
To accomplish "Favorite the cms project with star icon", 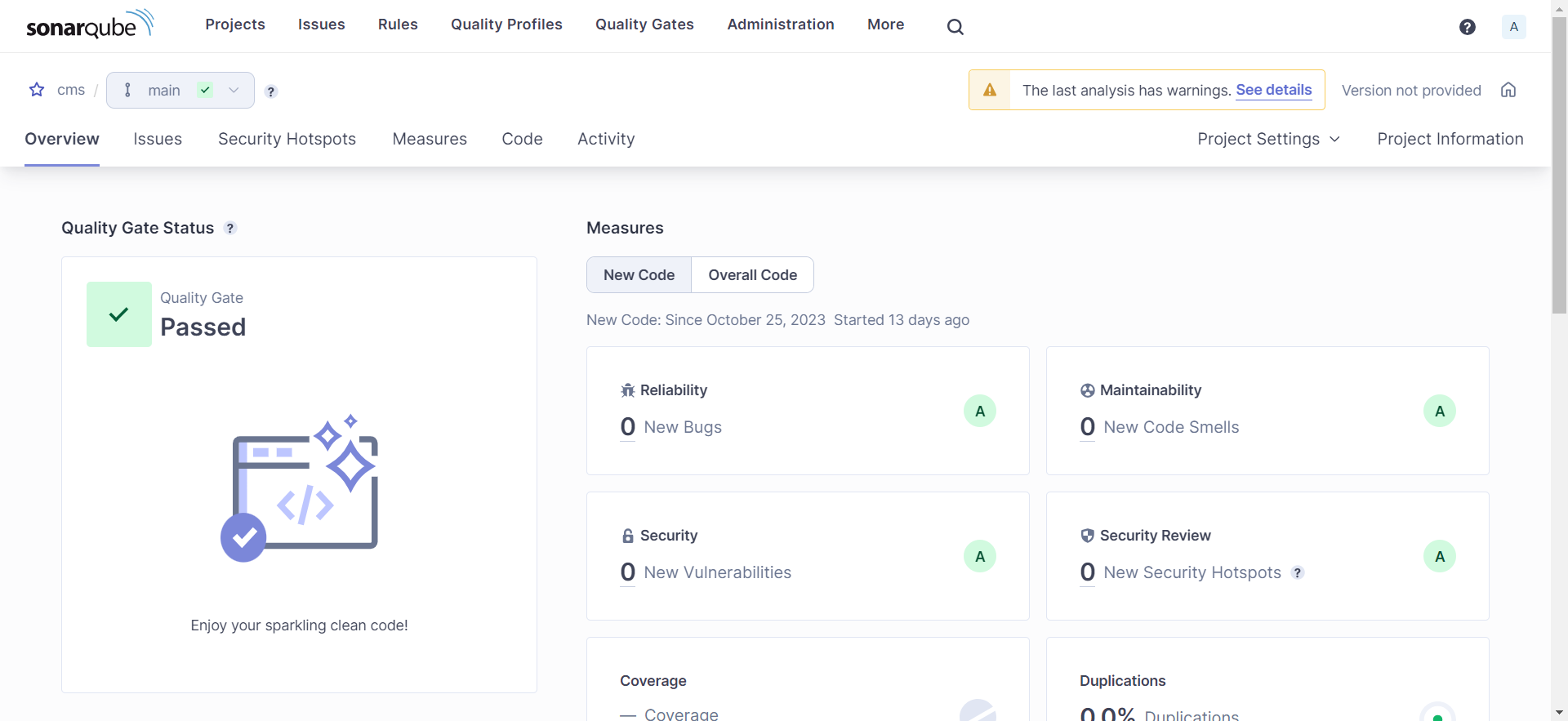I will pos(37,90).
